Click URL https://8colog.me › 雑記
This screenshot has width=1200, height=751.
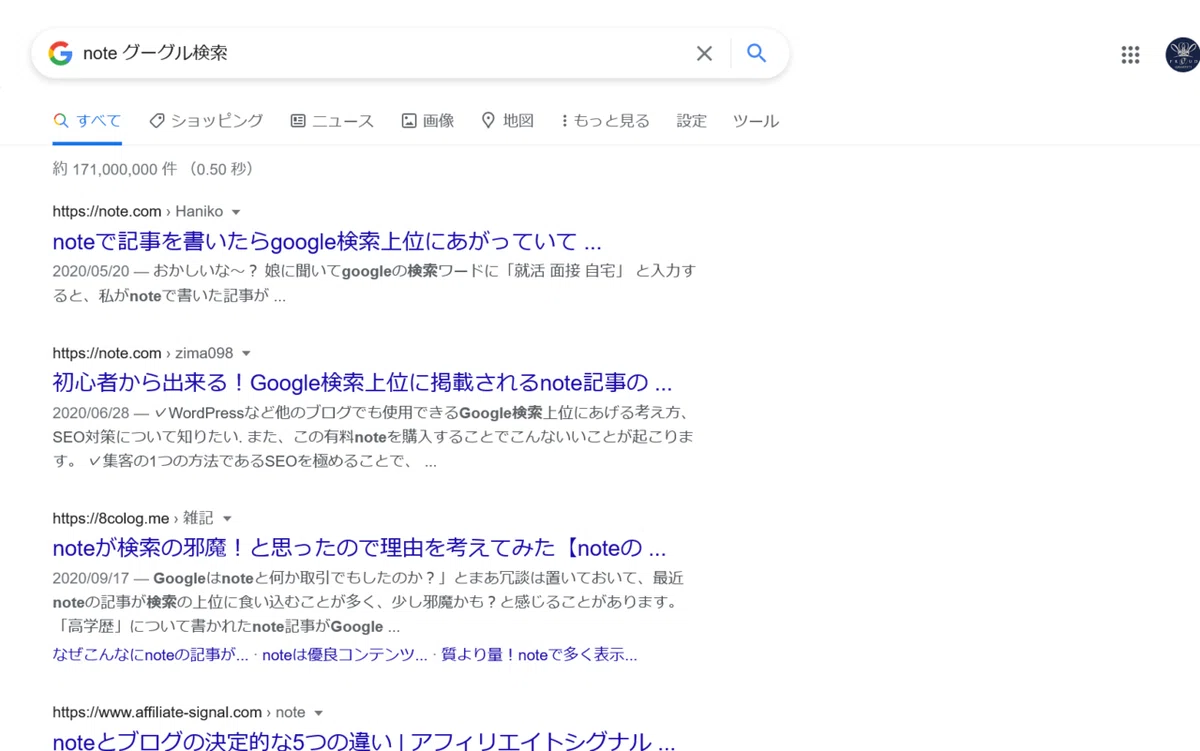(133, 519)
